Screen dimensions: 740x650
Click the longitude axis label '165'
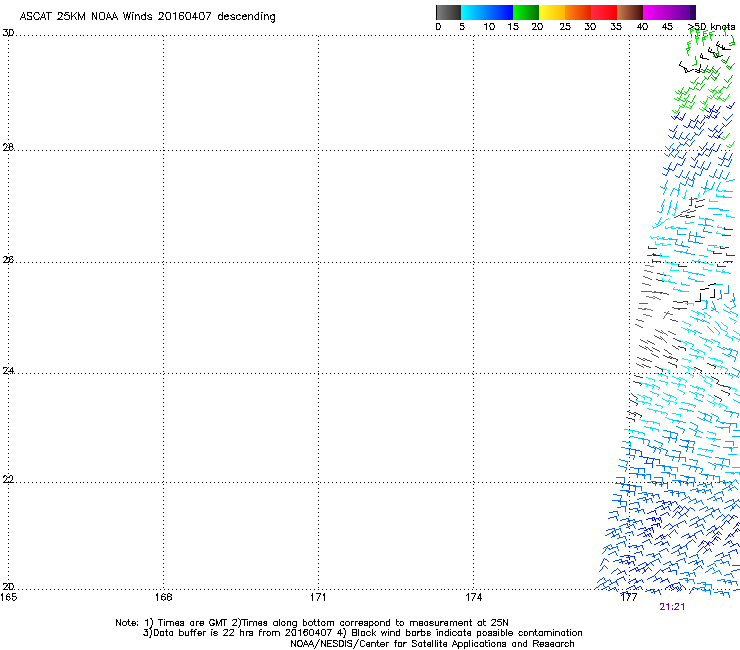pyautogui.click(x=8, y=597)
